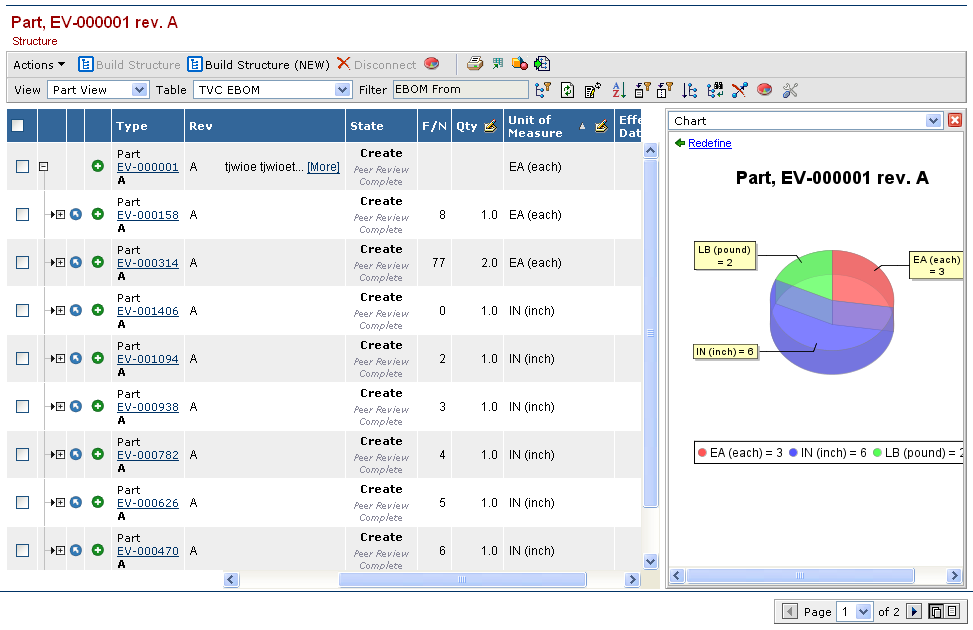The width and height of the screenshot is (973, 630).
Task: Go to the next page with the arrow
Action: [x=913, y=611]
